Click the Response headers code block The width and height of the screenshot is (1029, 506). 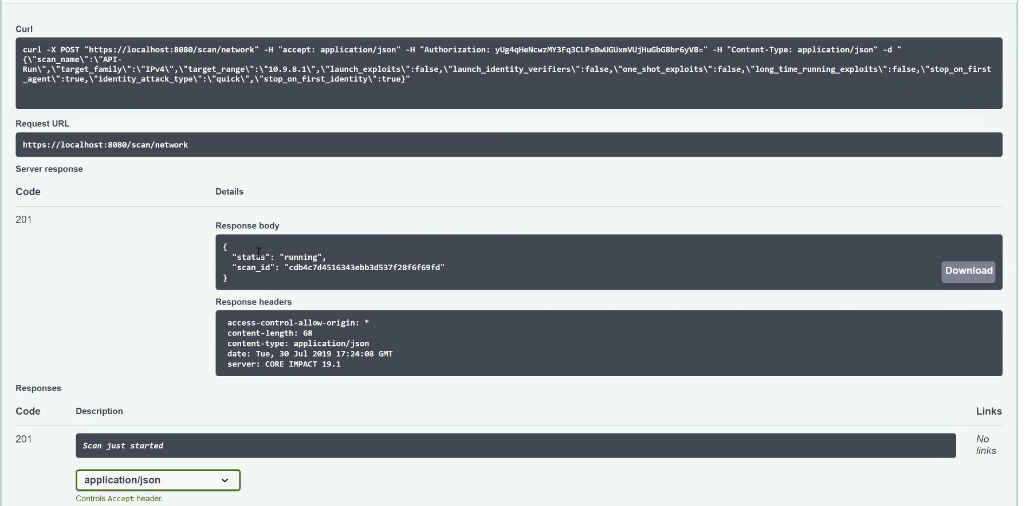608,343
